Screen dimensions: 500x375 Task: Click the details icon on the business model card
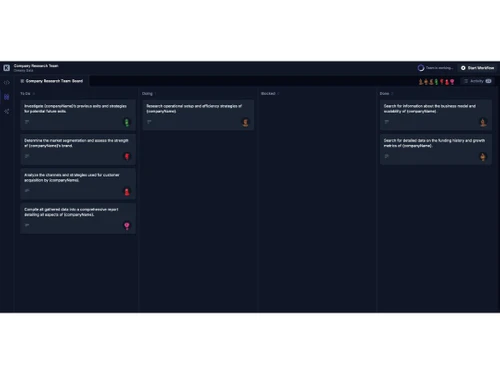pyautogui.click(x=386, y=122)
